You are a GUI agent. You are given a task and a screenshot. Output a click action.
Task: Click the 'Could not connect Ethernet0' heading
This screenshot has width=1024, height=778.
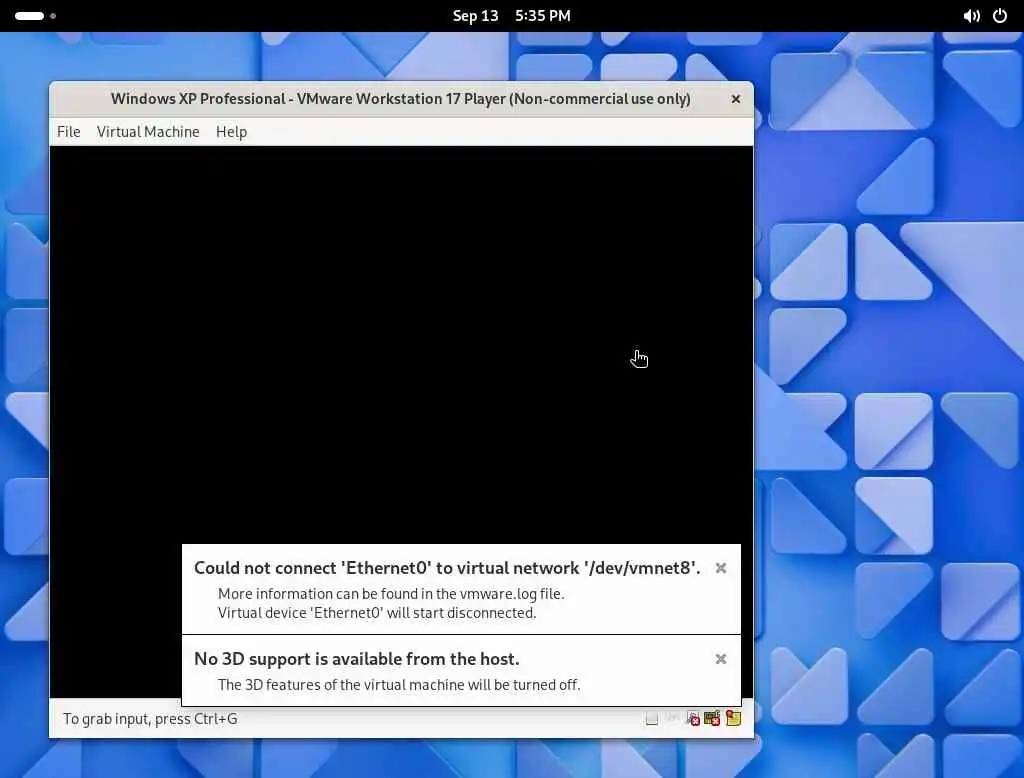pyautogui.click(x=447, y=568)
